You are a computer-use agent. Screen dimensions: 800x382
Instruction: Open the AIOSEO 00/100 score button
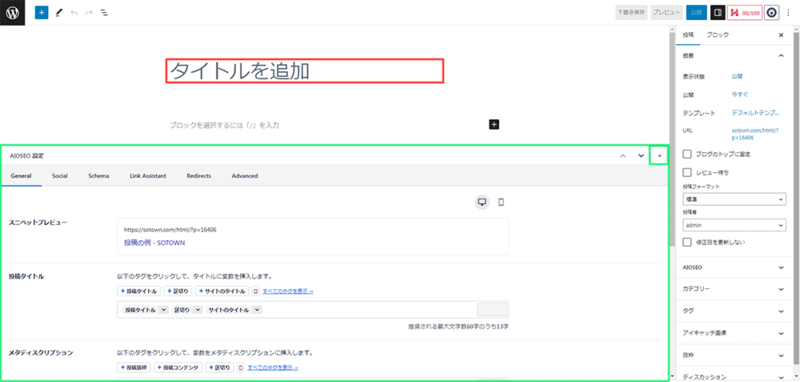click(x=745, y=13)
